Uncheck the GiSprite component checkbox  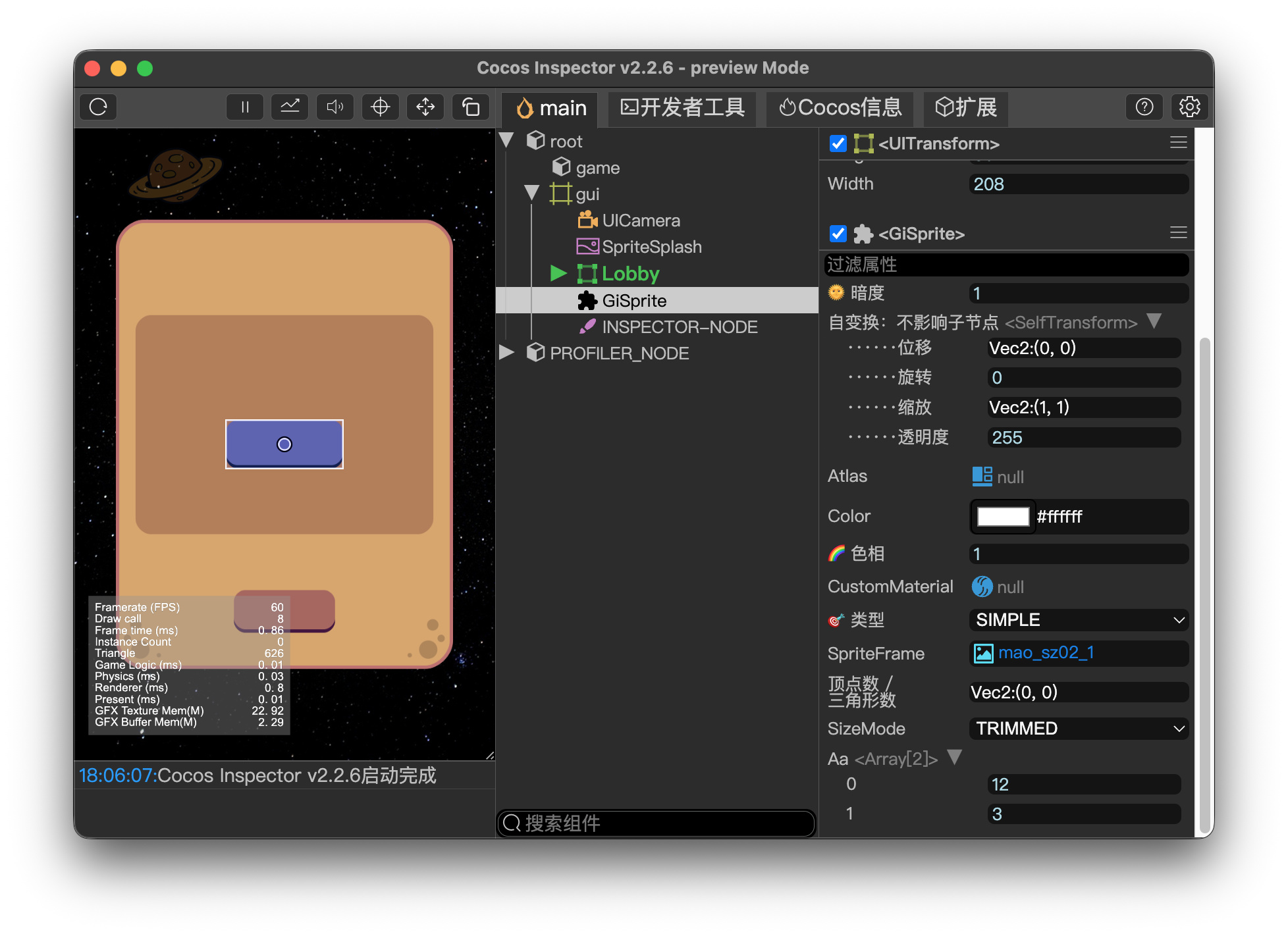coord(838,234)
